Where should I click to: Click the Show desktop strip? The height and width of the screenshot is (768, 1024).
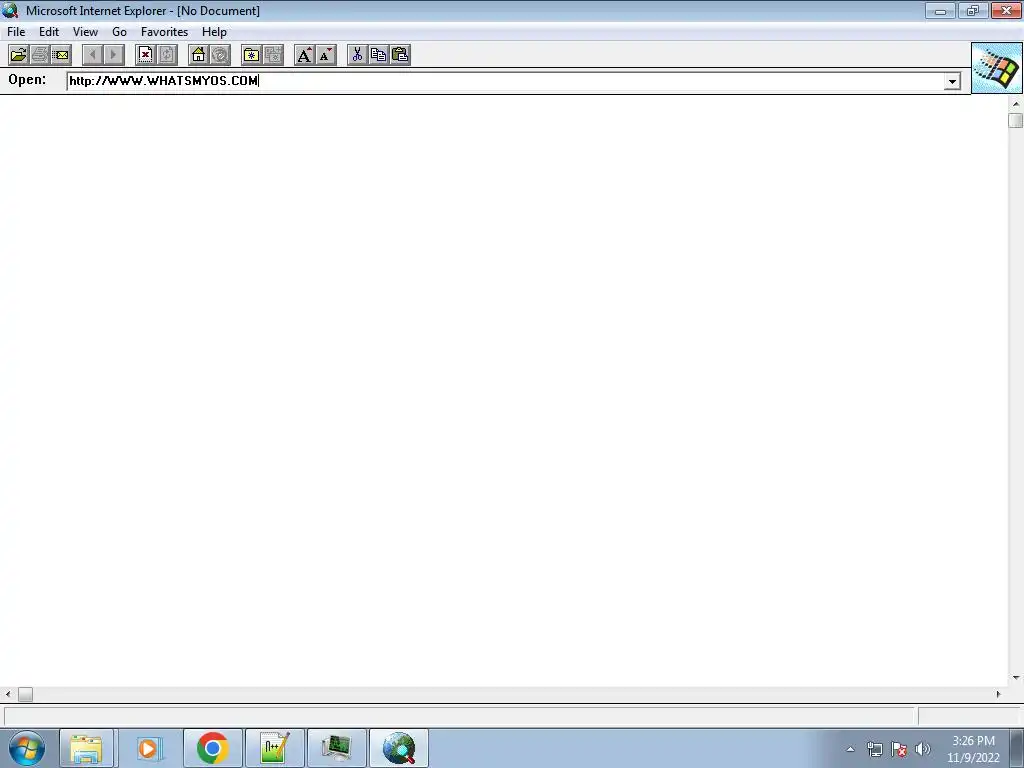pyautogui.click(x=1017, y=749)
